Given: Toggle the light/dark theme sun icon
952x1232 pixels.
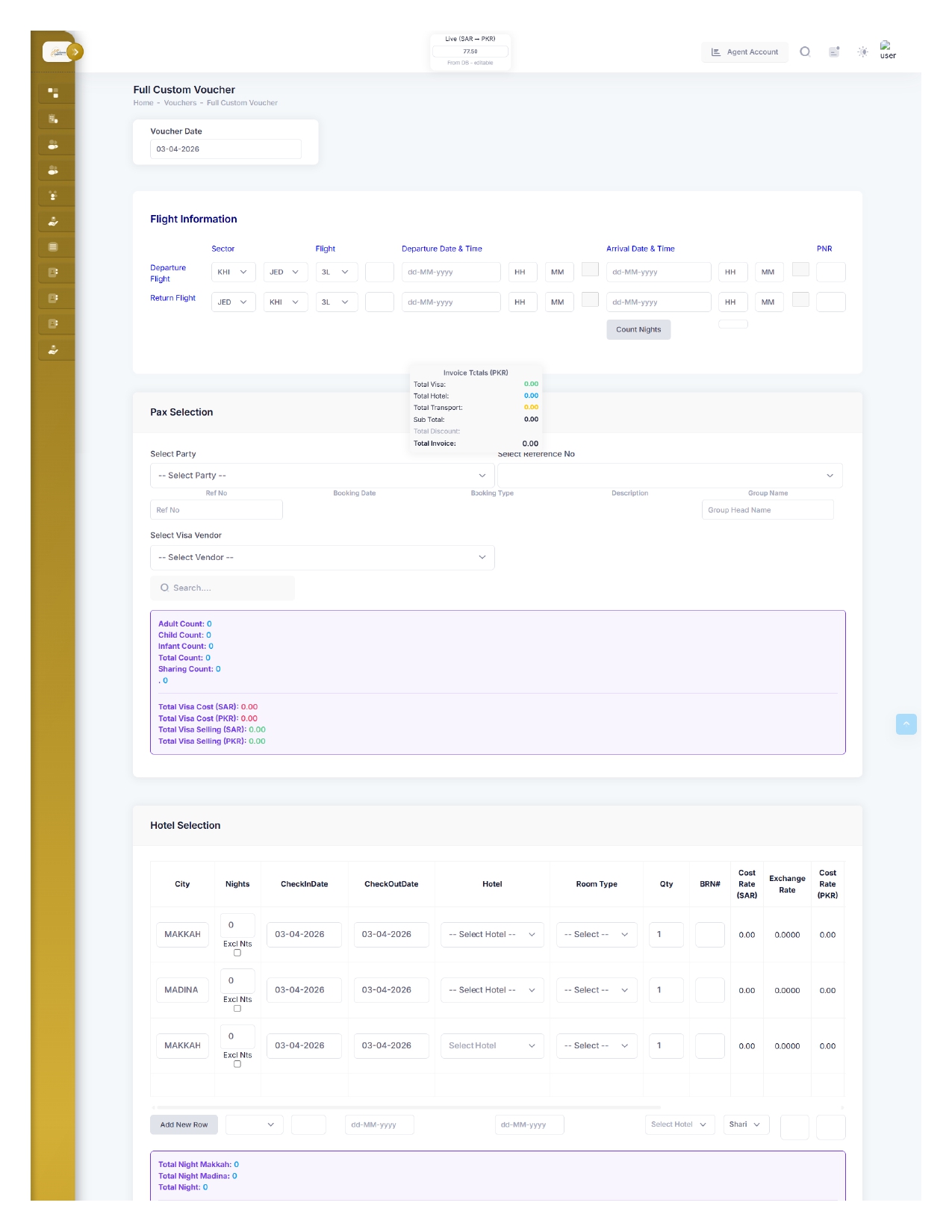Looking at the screenshot, I should tap(862, 52).
